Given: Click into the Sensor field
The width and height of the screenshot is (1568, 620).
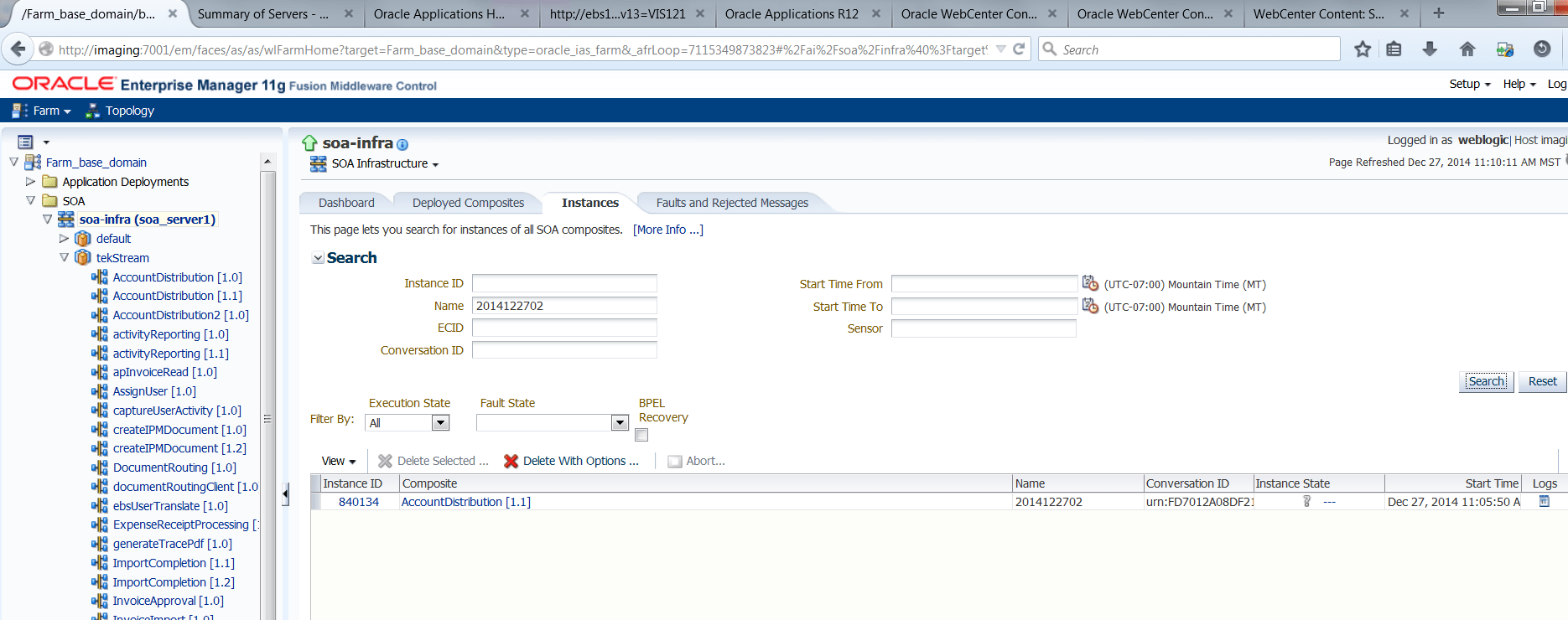Looking at the screenshot, I should tap(984, 328).
